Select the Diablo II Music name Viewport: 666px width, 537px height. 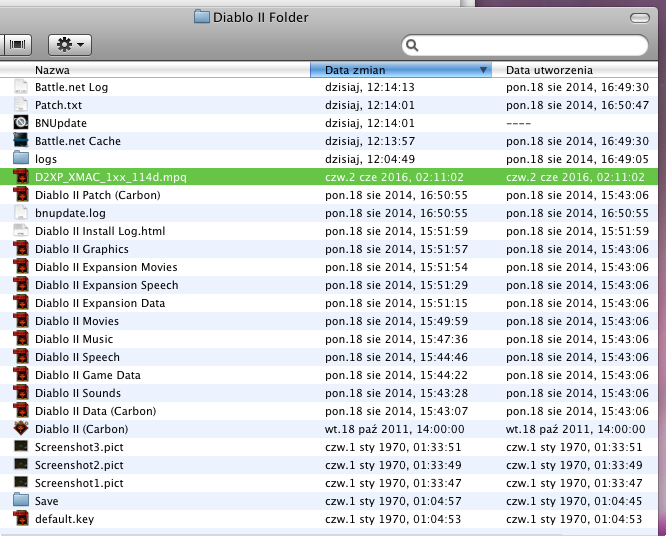[74, 339]
